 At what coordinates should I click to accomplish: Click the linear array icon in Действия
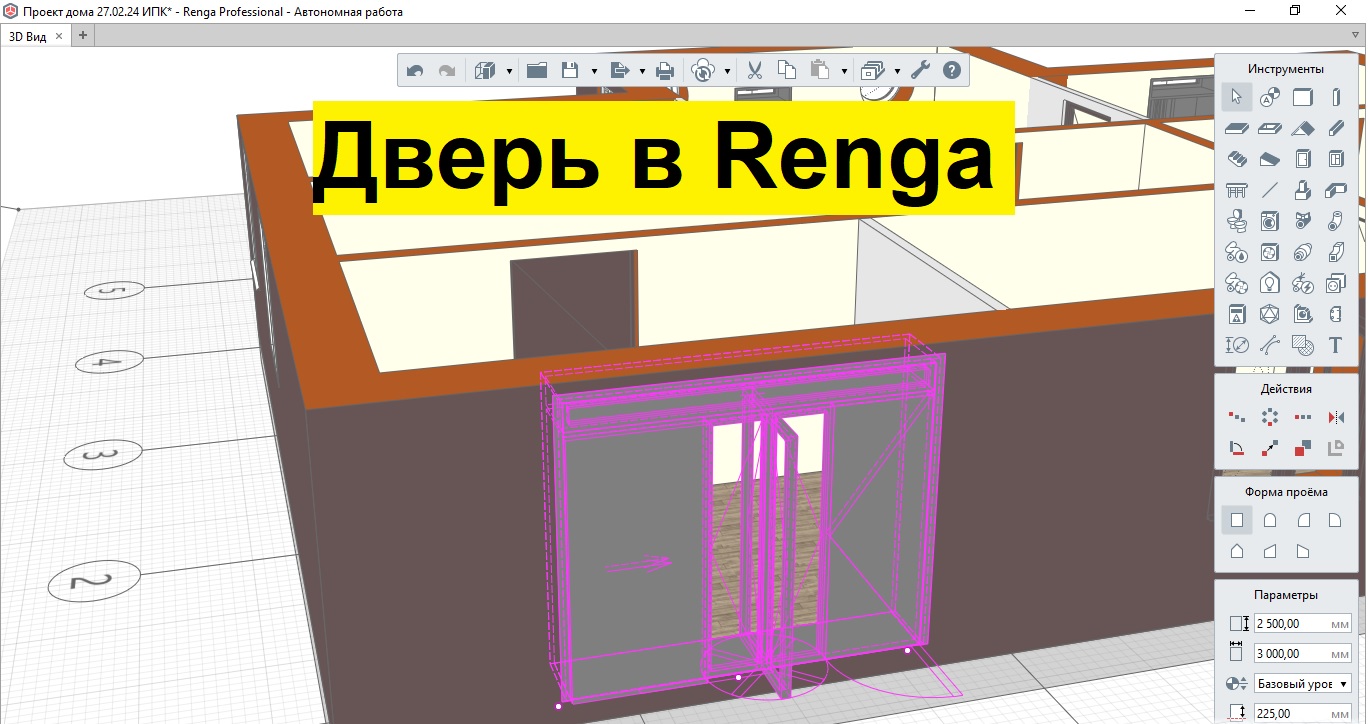1302,417
